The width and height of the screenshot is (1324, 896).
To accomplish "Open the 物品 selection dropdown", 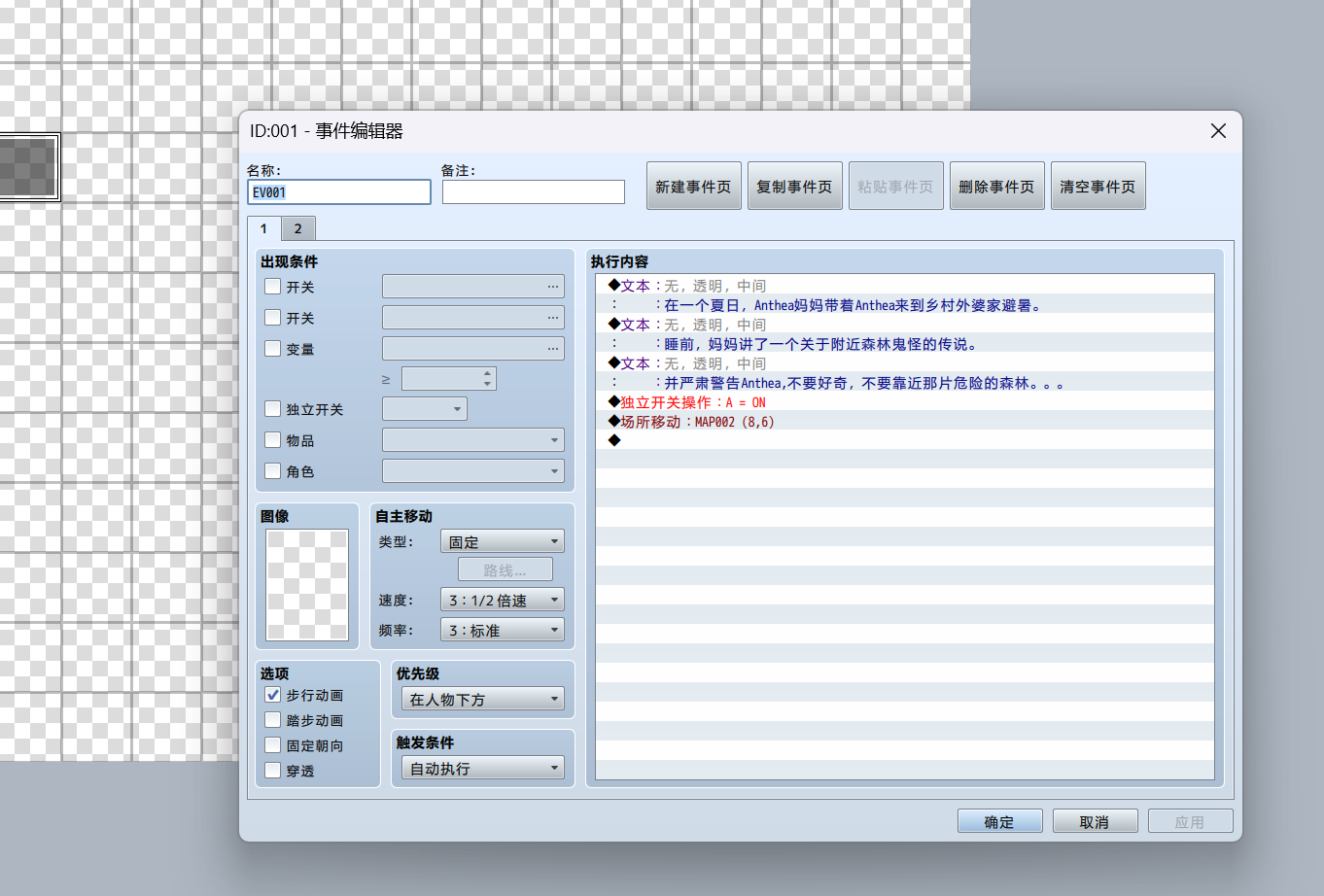I will [473, 440].
